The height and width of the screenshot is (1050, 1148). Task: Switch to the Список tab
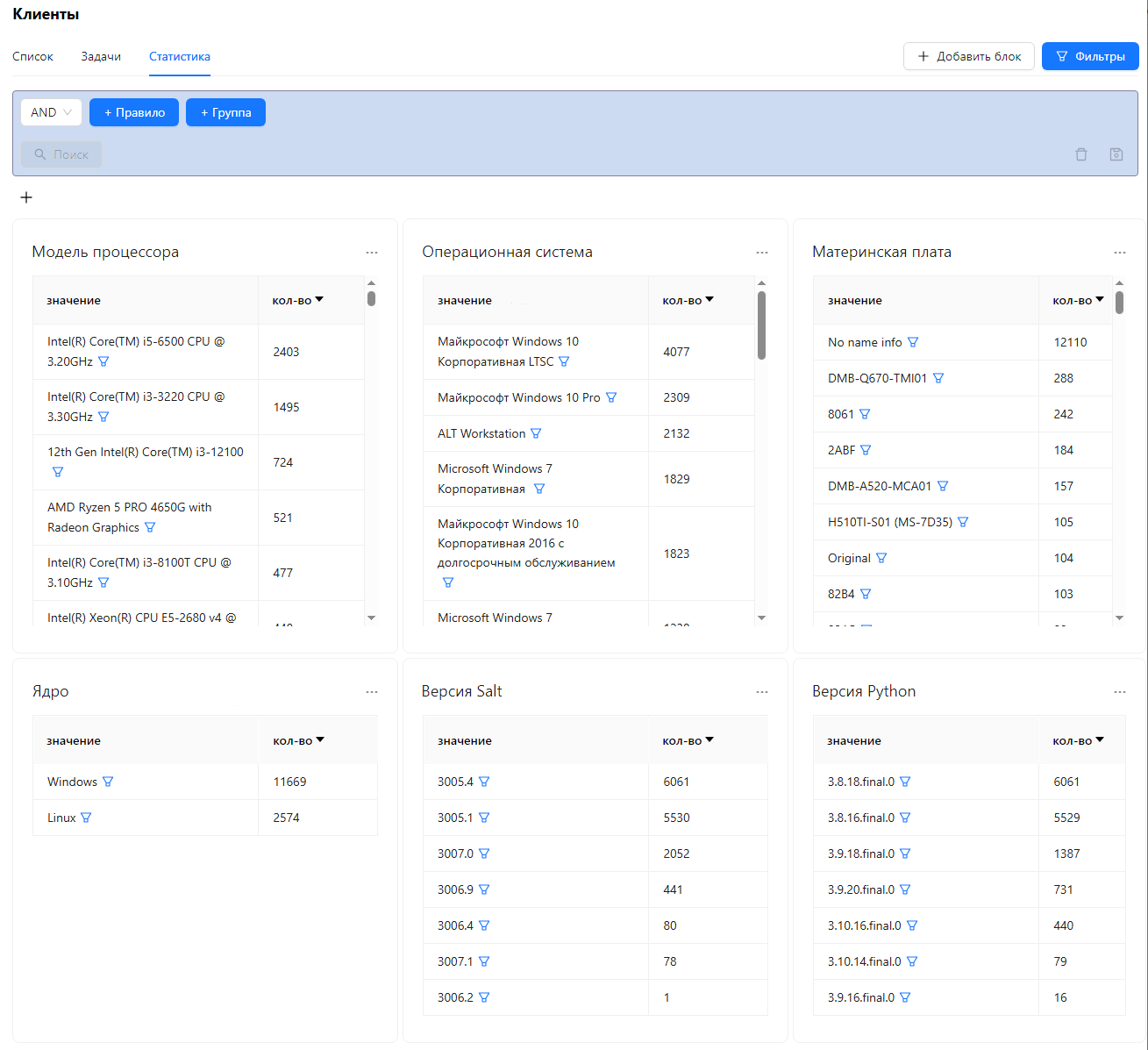(x=32, y=56)
